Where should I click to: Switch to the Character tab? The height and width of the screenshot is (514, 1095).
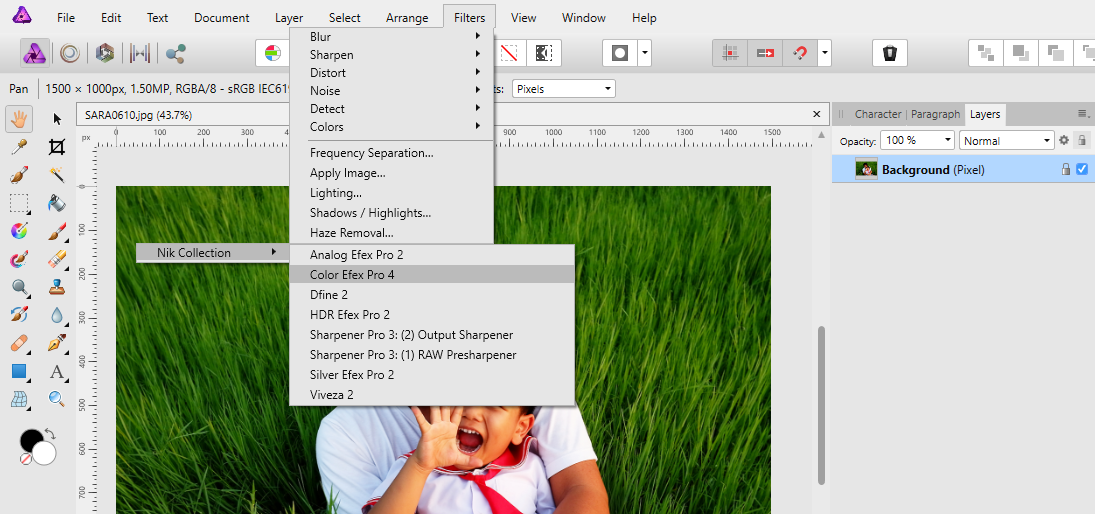878,114
